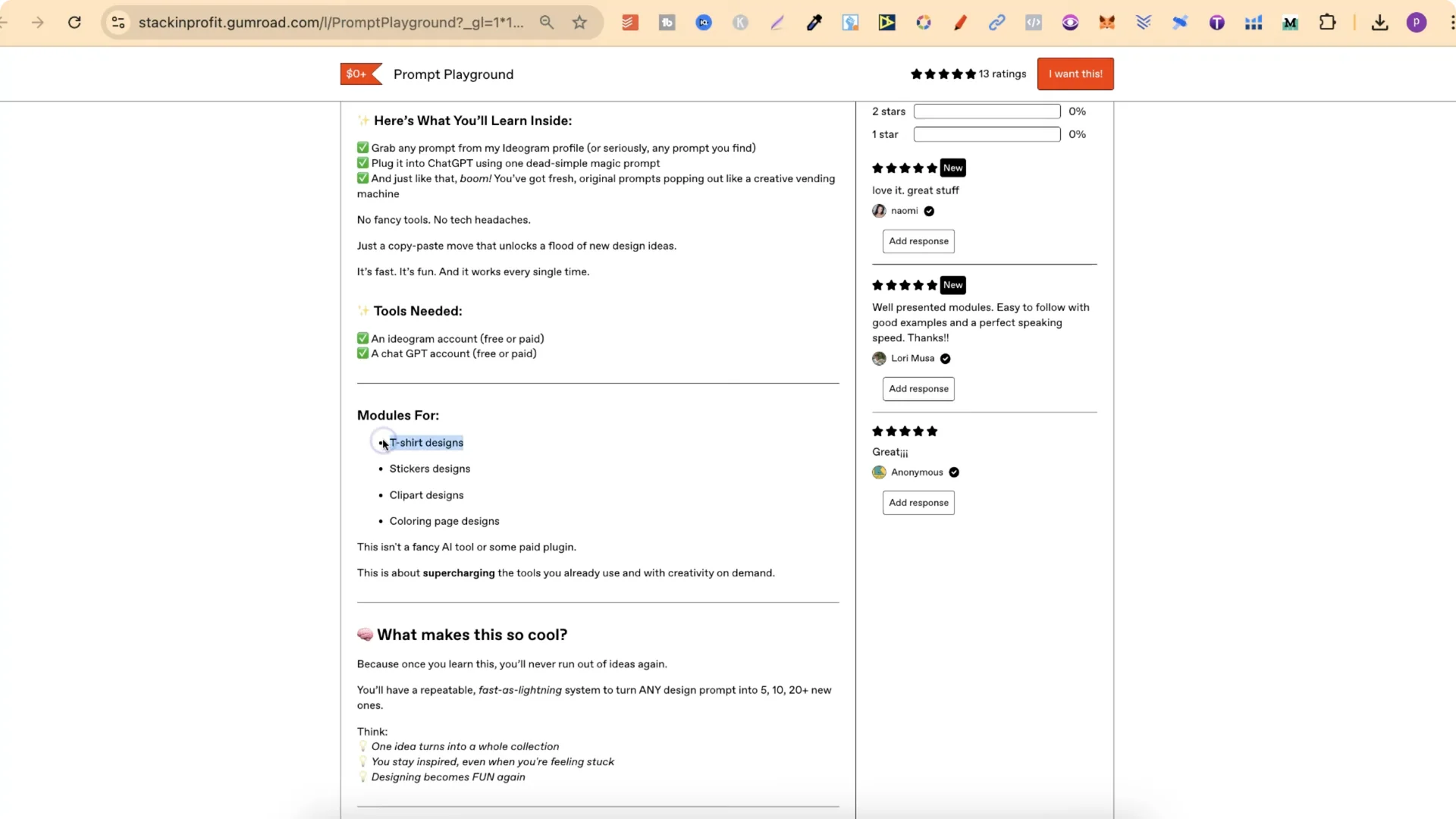Open the eyedropper color picker extension
The width and height of the screenshot is (1456, 819).
click(814, 23)
